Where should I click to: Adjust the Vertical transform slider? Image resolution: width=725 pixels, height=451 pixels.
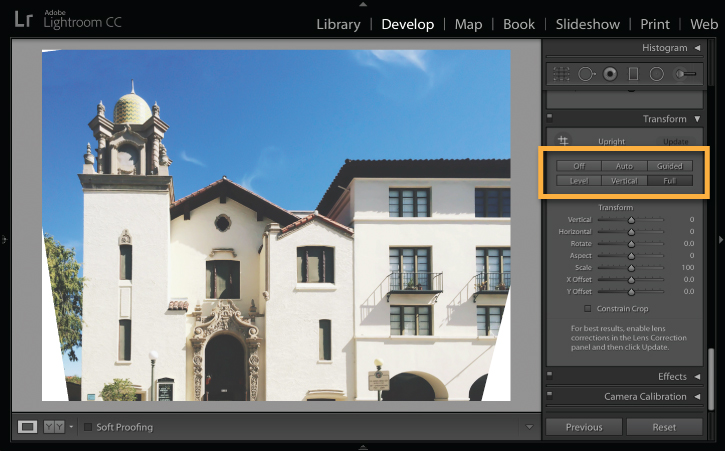coord(631,220)
